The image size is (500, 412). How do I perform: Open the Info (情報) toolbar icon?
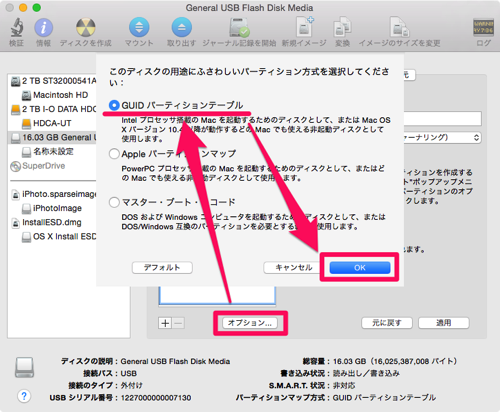(x=43, y=27)
